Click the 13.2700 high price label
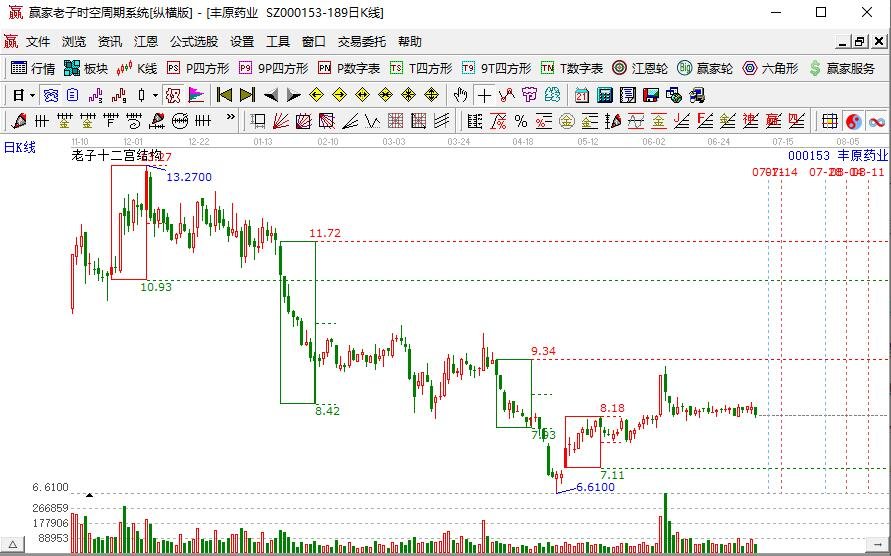 coord(189,177)
